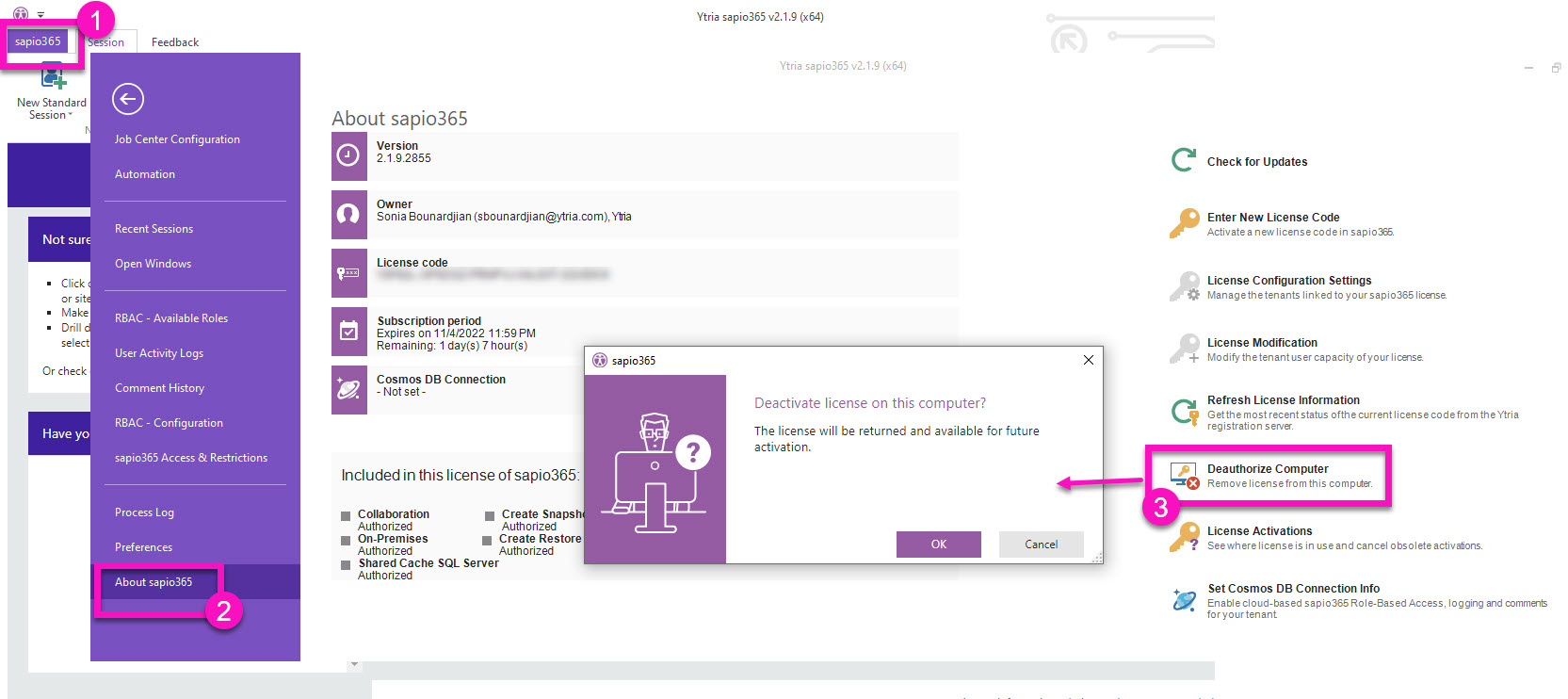
Task: Open Process Log menu entry
Action: [144, 512]
